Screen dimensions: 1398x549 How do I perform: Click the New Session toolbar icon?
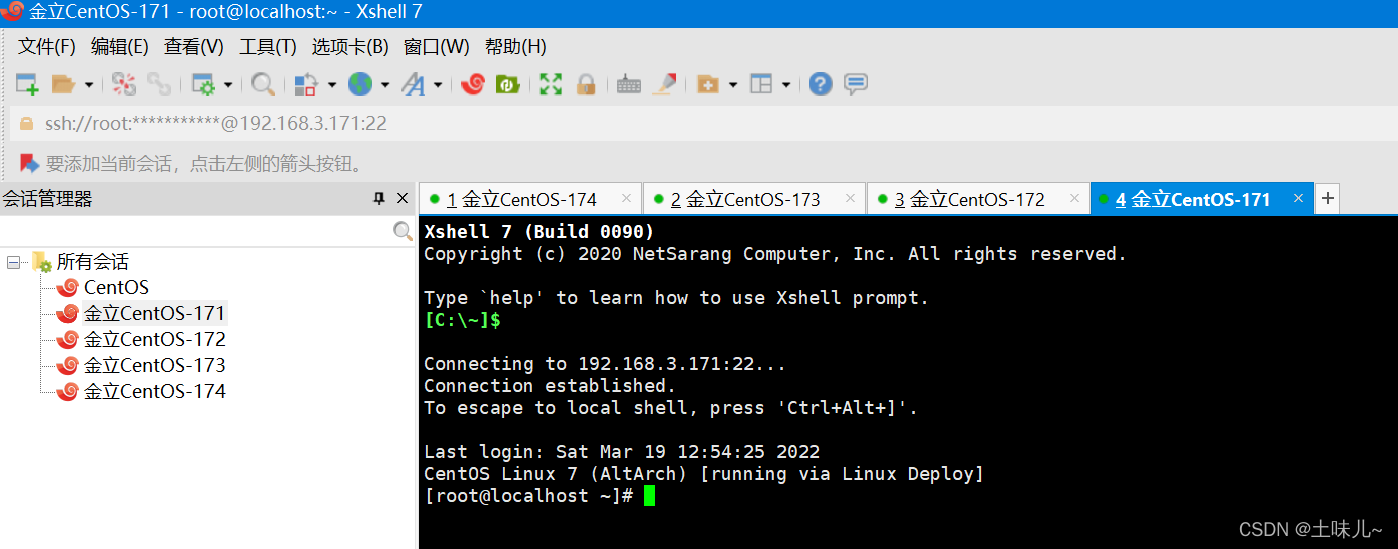pos(27,85)
